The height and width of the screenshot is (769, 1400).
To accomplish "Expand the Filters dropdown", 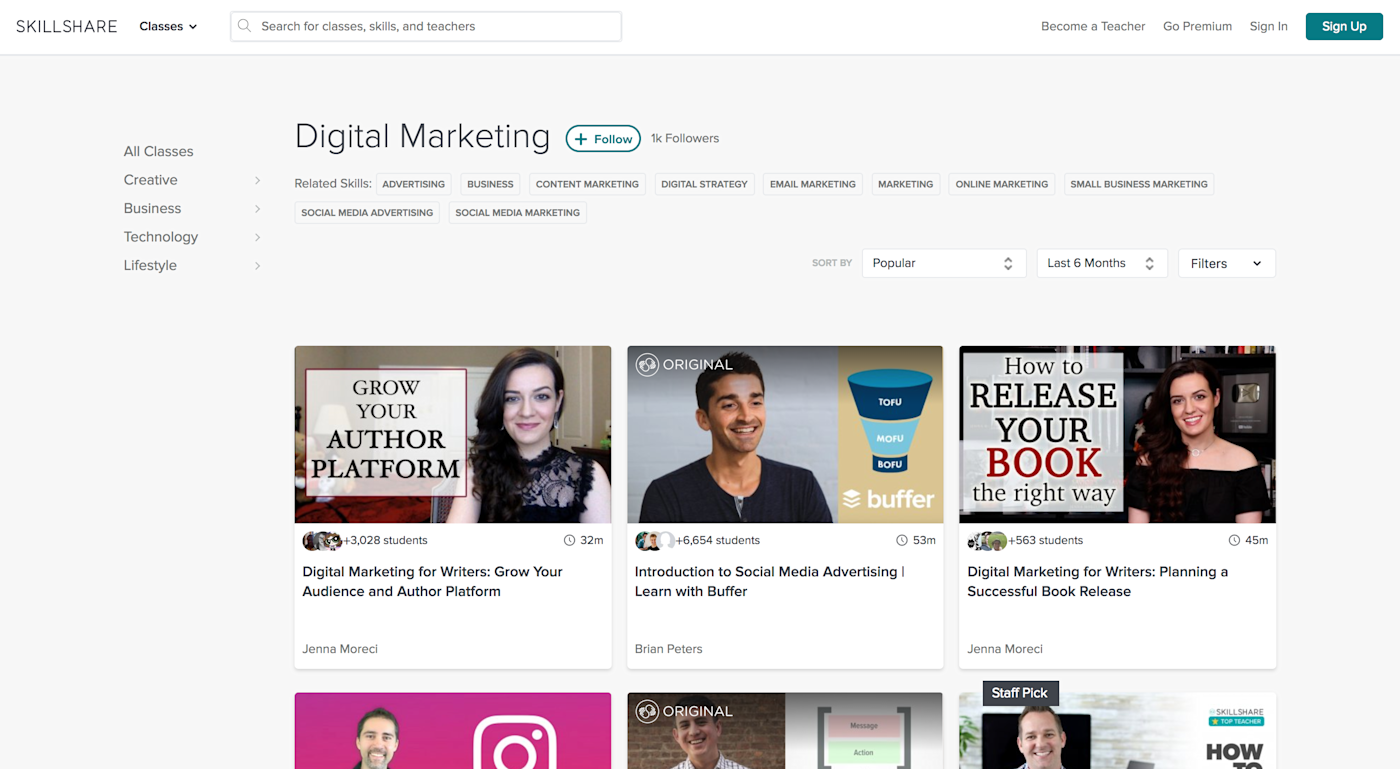I will coord(1227,263).
